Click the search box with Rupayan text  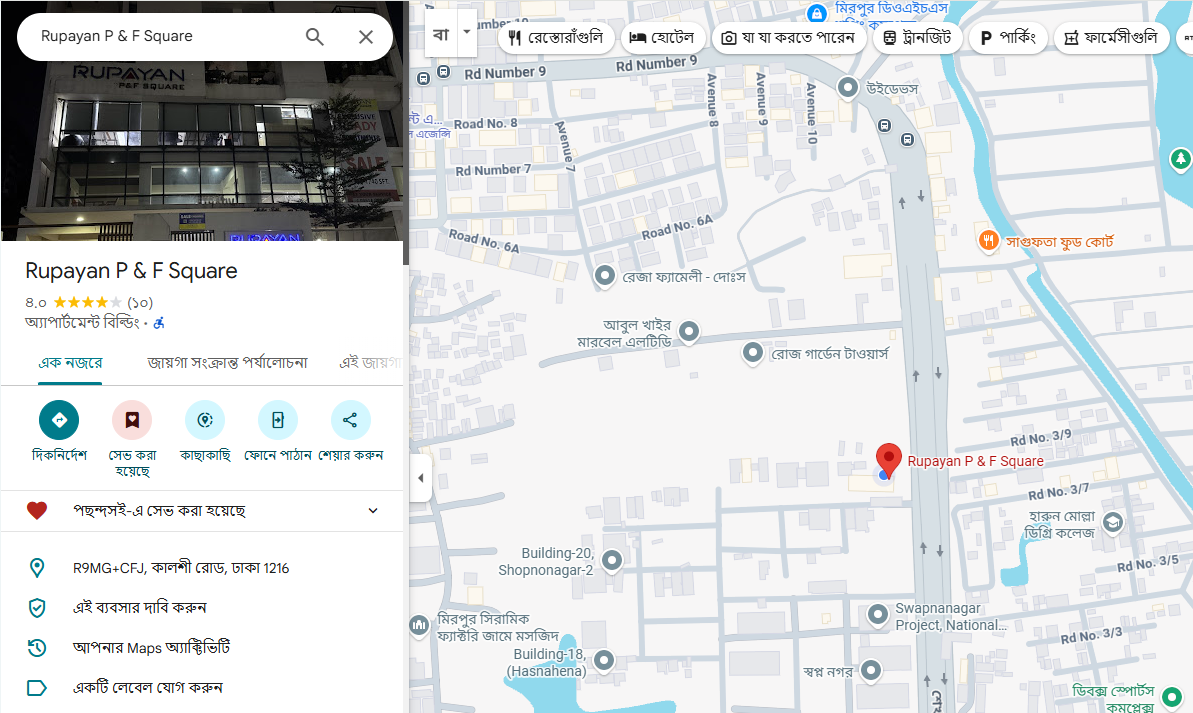(160, 37)
